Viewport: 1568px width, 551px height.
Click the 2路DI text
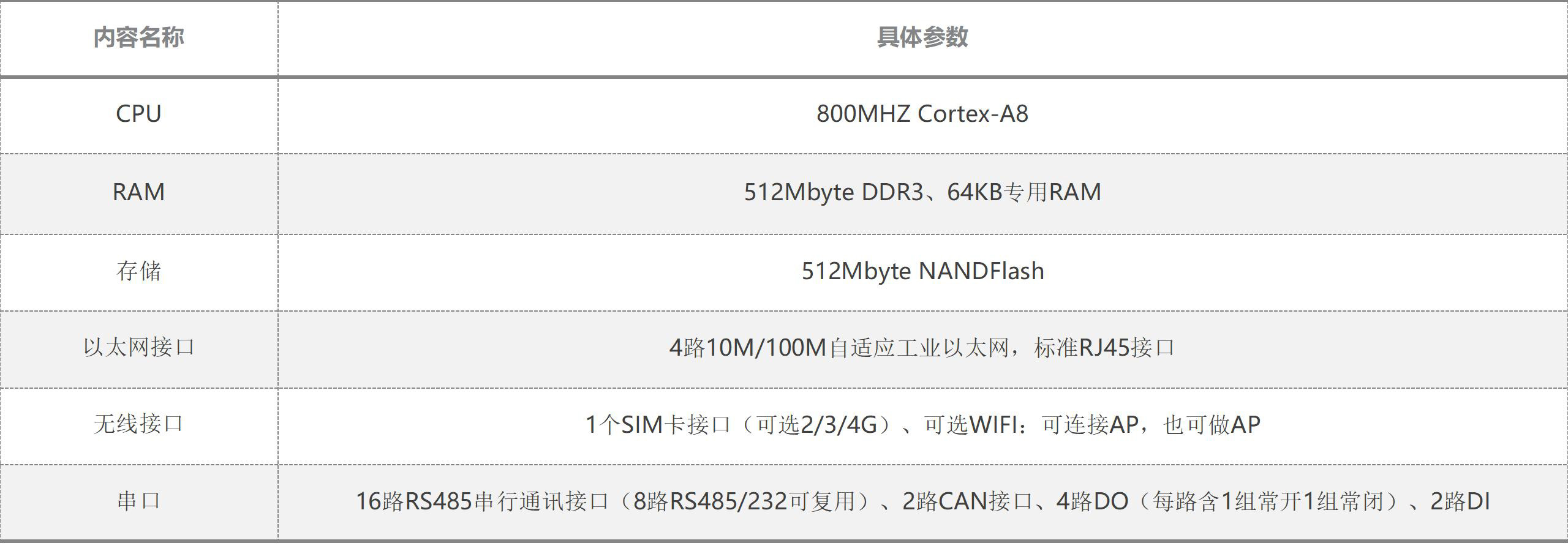(1460, 501)
